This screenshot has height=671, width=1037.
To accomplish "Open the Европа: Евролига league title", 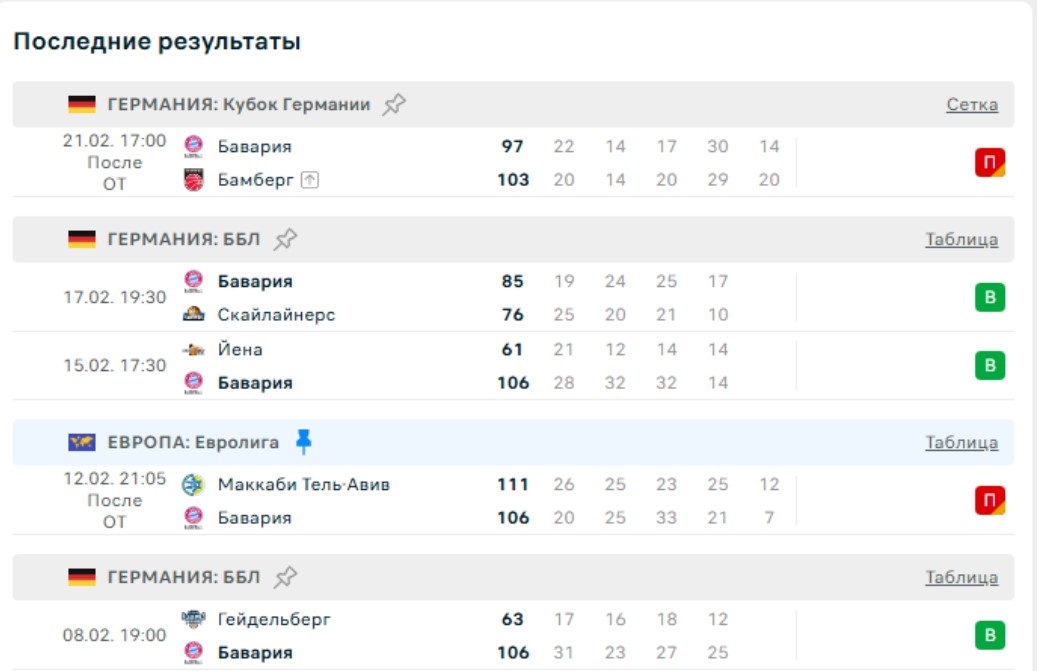I will coord(193,442).
